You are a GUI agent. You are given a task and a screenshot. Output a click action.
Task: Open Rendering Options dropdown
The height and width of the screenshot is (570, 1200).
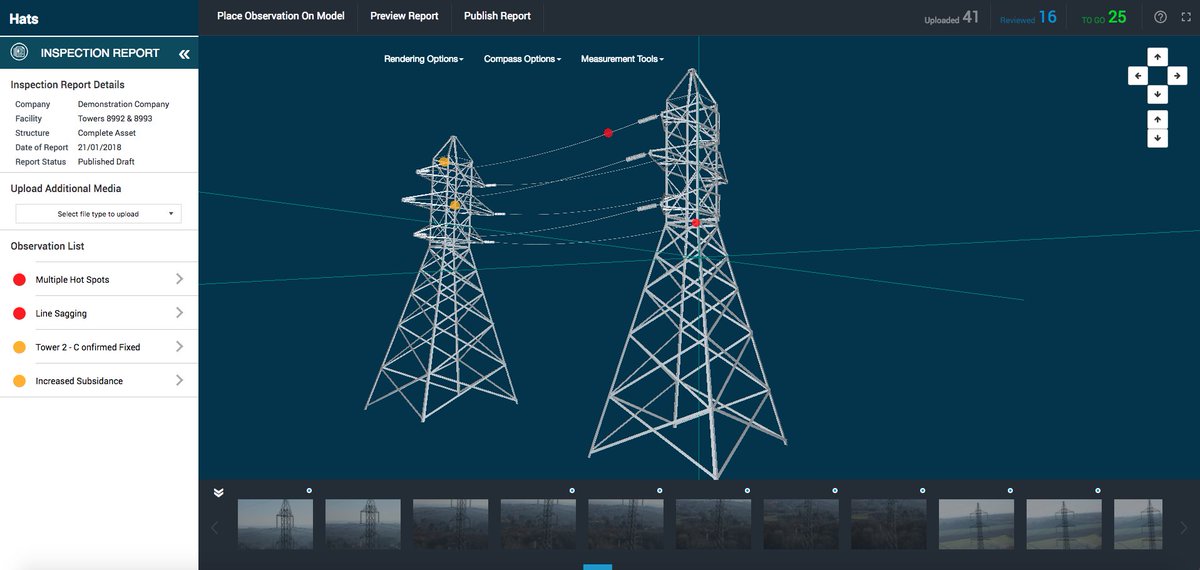(423, 59)
